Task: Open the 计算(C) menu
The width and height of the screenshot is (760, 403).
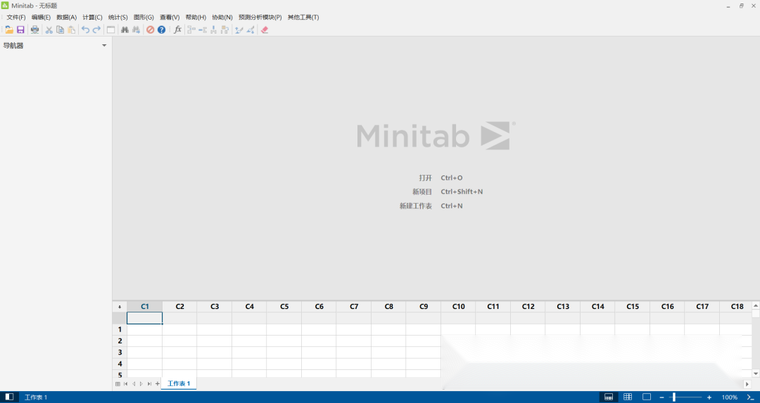Action: (92, 17)
